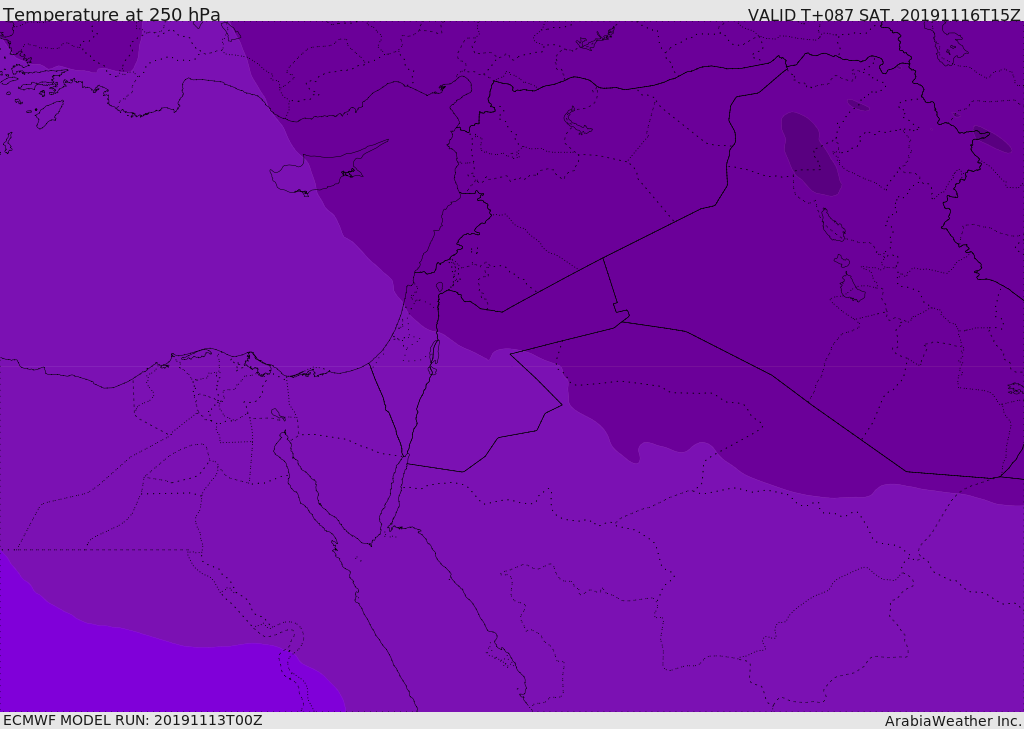Click the VALID T+087 timestamp label
This screenshot has width=1024, height=729.
pos(884,14)
